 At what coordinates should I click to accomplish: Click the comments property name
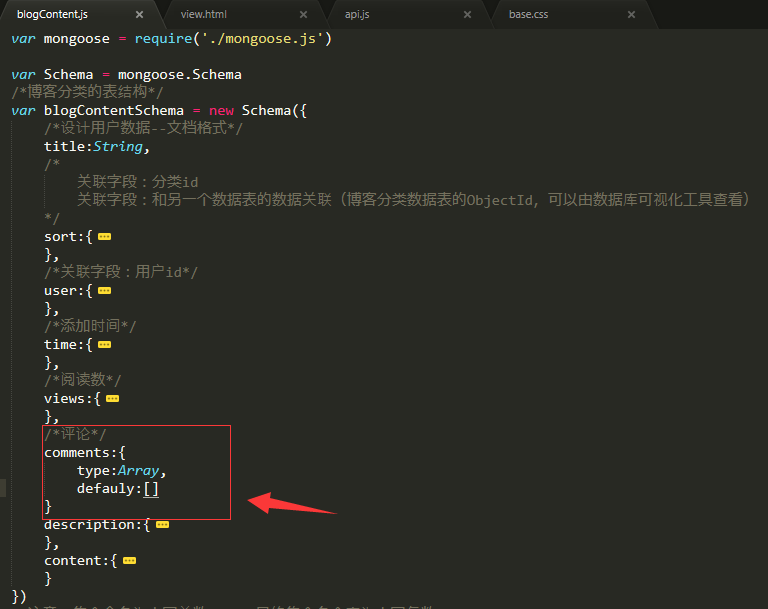point(77,453)
